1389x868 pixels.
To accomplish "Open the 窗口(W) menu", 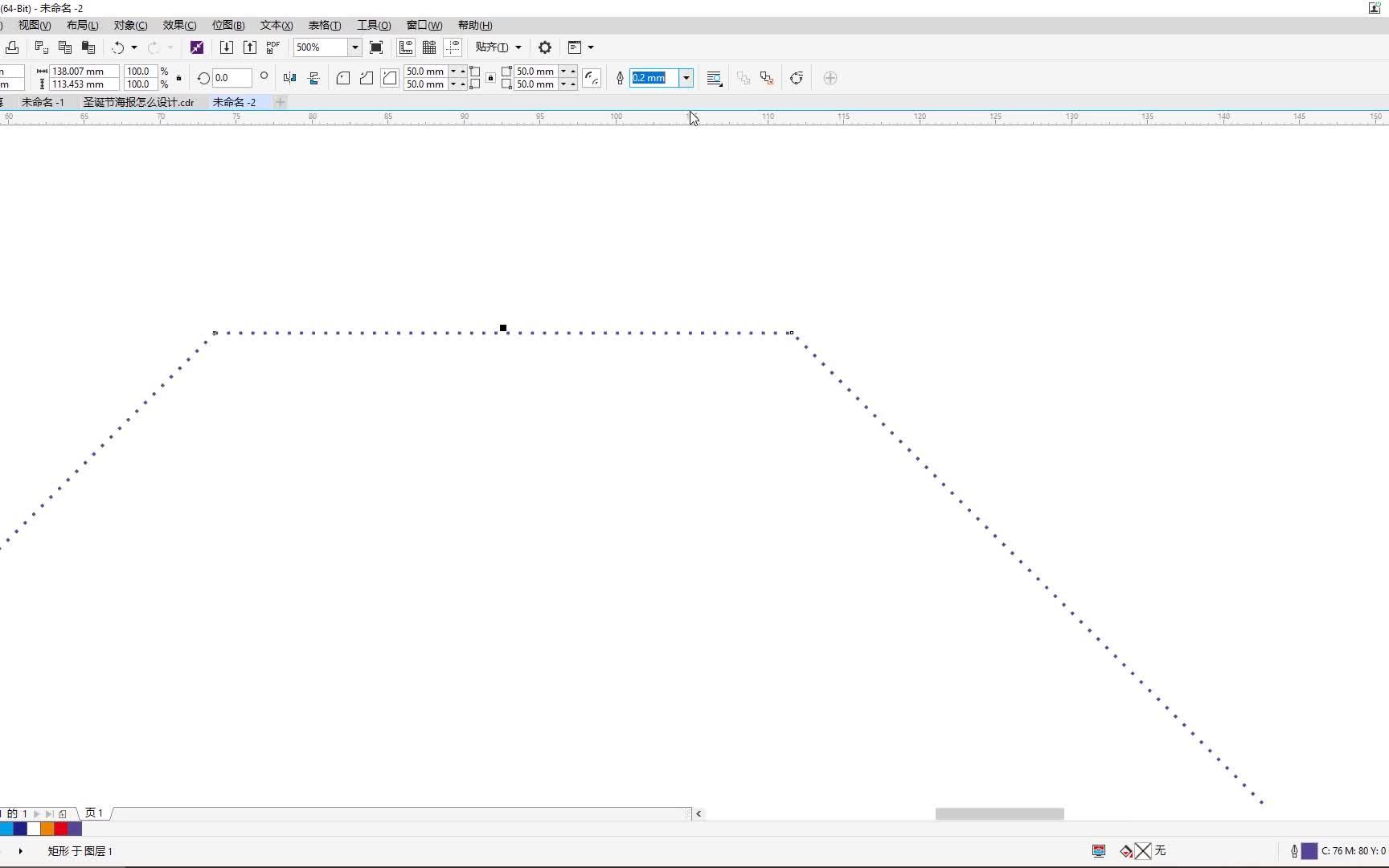I will 424,26.
